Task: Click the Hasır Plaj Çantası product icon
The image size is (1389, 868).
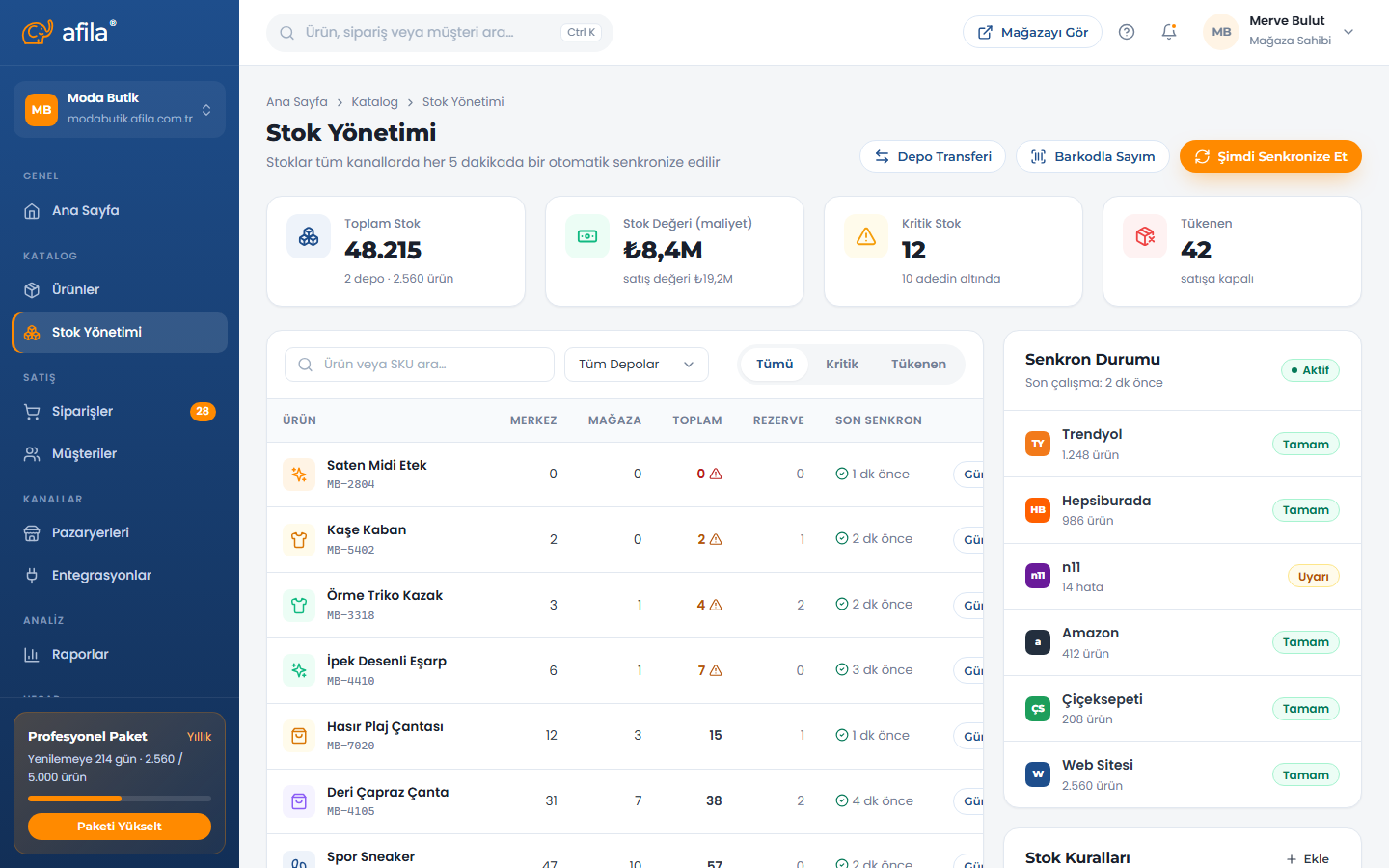Action: tap(299, 736)
